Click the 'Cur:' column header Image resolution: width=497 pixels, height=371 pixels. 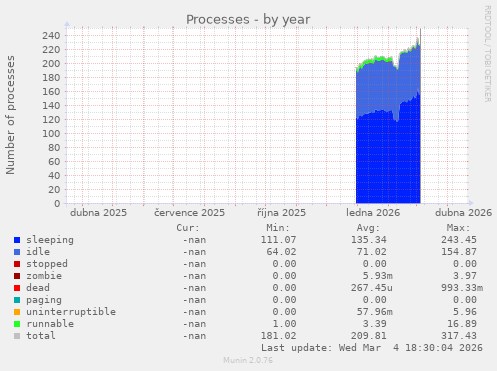pos(188,228)
